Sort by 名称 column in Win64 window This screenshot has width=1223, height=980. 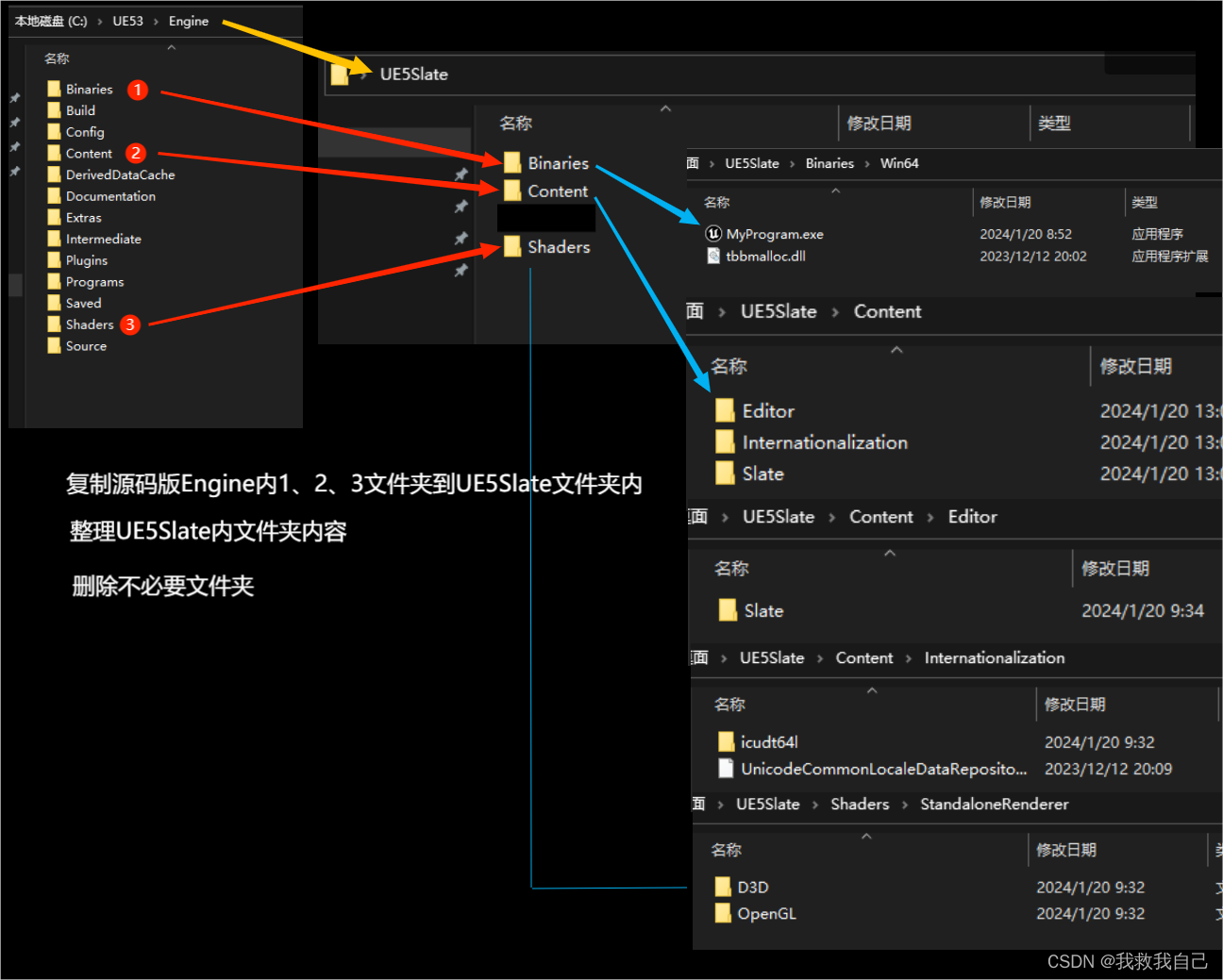[x=717, y=202]
